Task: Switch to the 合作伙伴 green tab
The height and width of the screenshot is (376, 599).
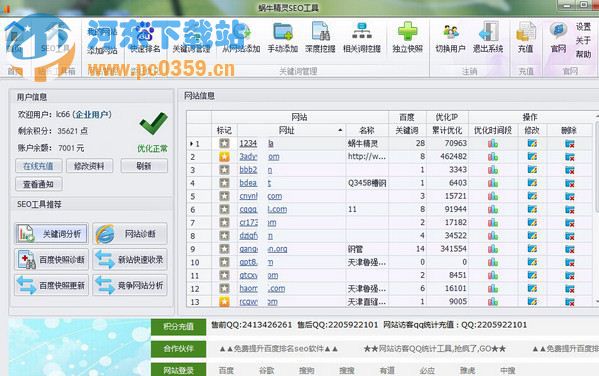Action: (178, 348)
